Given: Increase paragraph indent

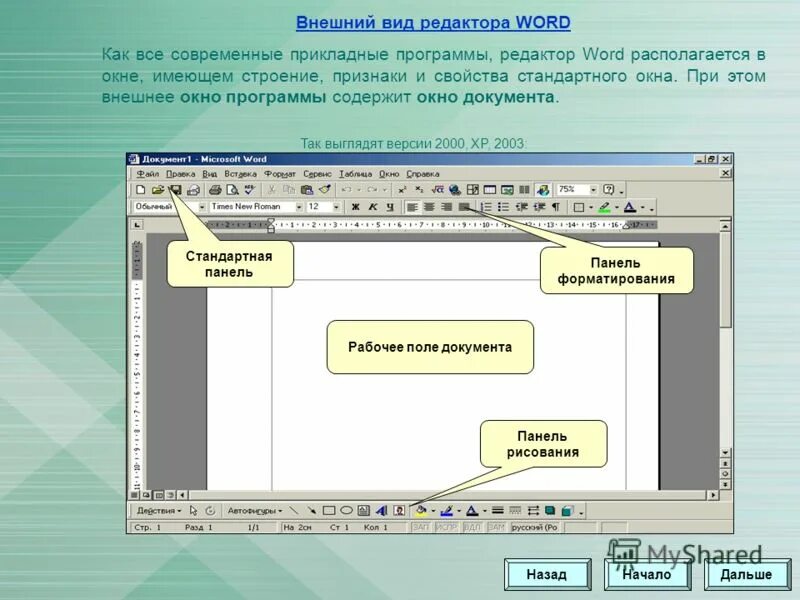Looking at the screenshot, I should tap(539, 207).
